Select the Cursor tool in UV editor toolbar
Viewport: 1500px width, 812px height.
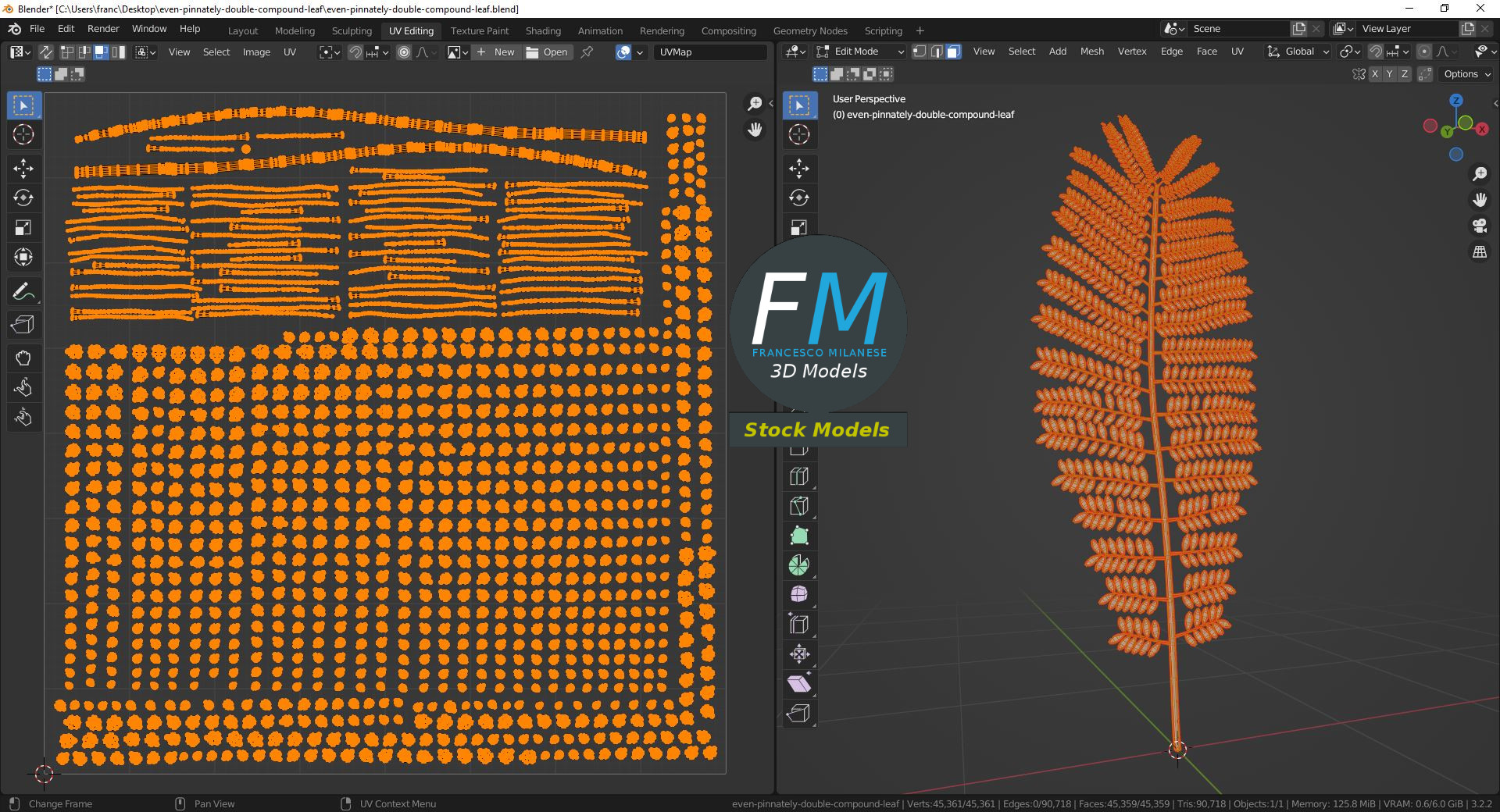coord(23,134)
